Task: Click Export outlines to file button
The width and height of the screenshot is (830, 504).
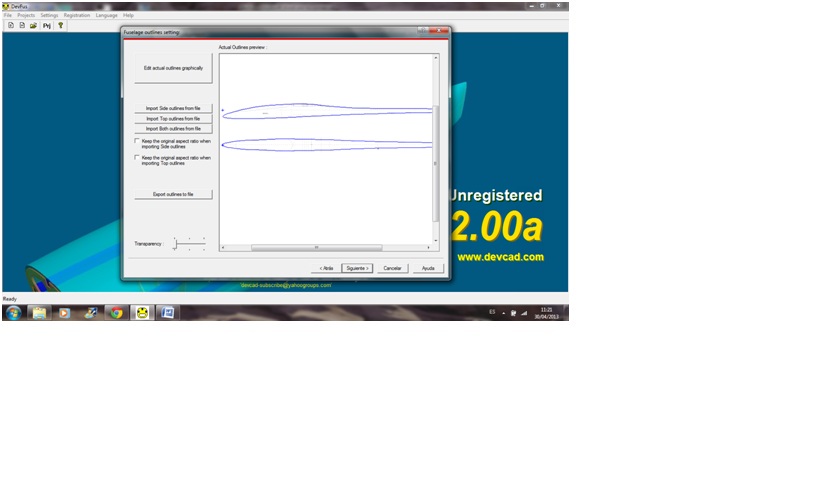Action: click(x=173, y=194)
